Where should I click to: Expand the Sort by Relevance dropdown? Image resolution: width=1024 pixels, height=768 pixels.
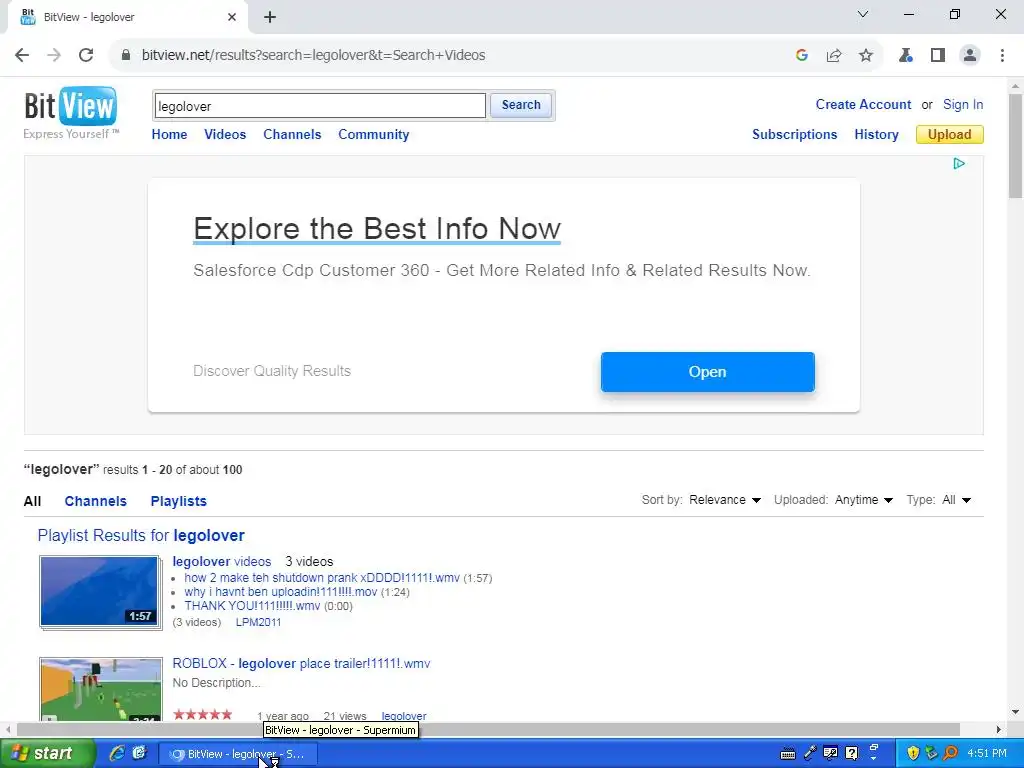click(725, 500)
